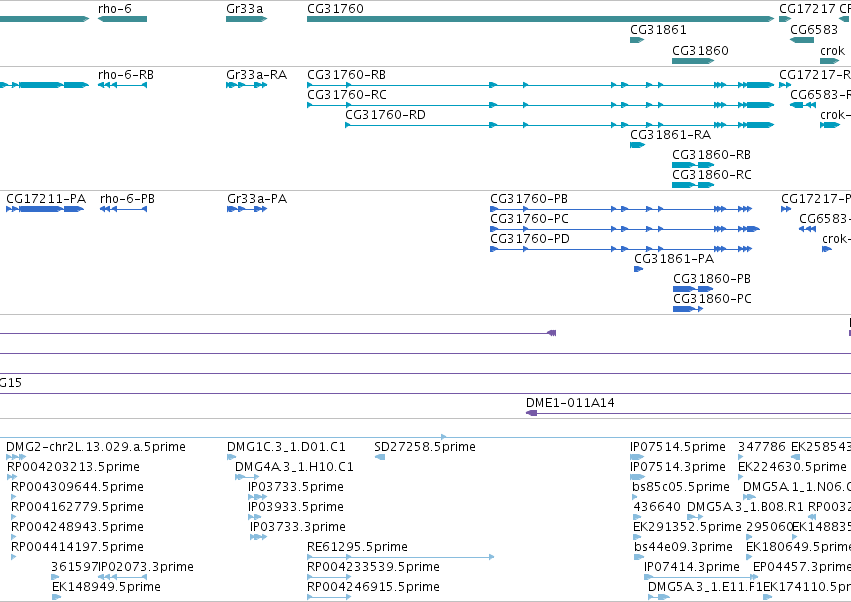The width and height of the screenshot is (851, 602).
Task: Click protein CG31861-PA label
Action: pos(674,259)
